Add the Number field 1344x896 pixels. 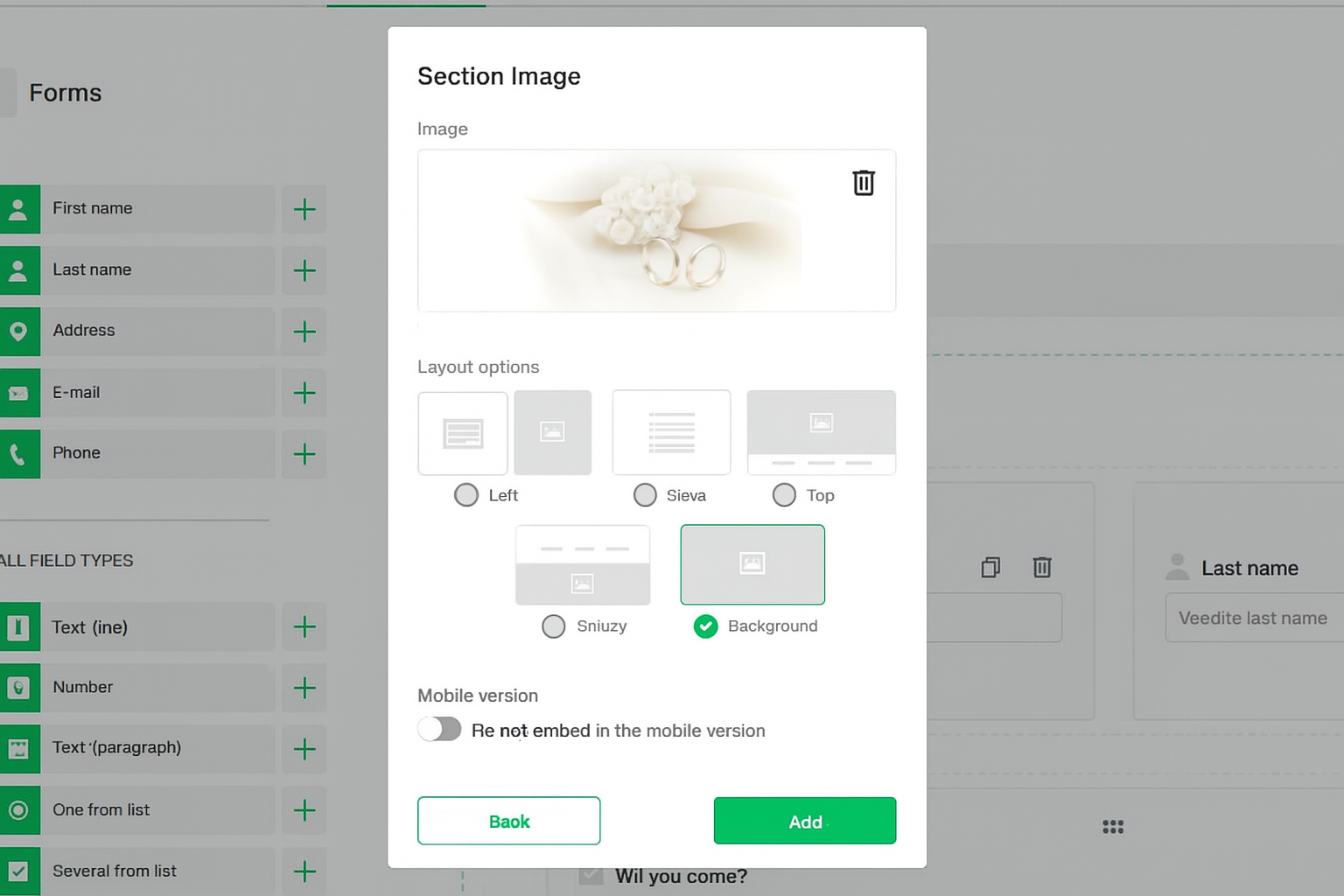point(304,688)
